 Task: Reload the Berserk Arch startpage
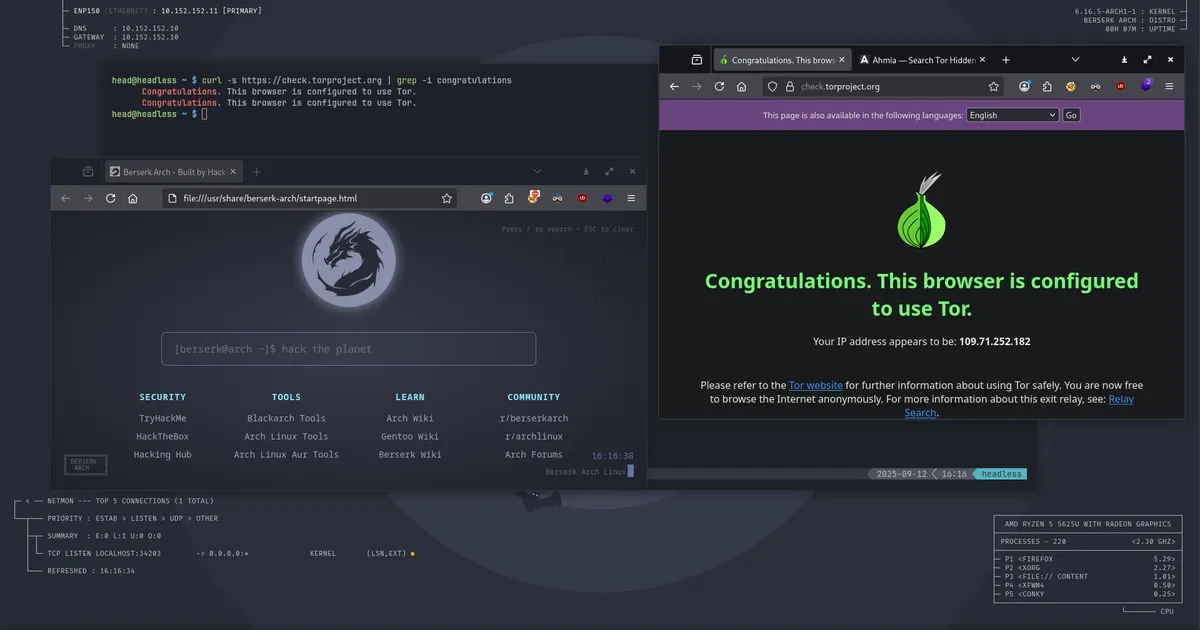tap(111, 199)
